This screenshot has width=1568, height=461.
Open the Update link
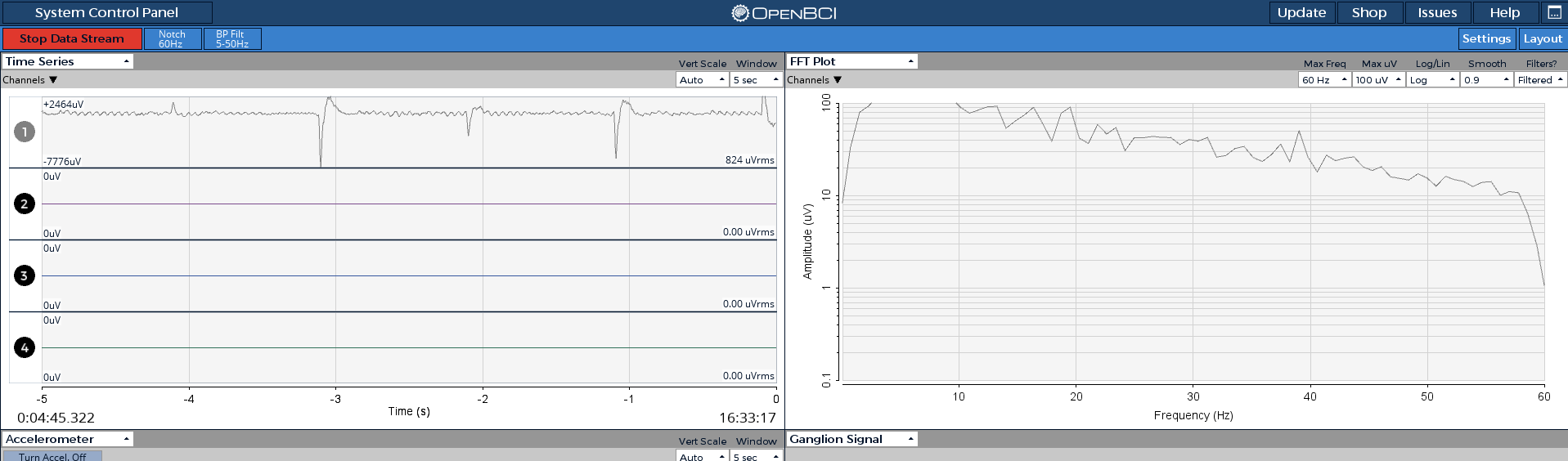pos(1301,12)
